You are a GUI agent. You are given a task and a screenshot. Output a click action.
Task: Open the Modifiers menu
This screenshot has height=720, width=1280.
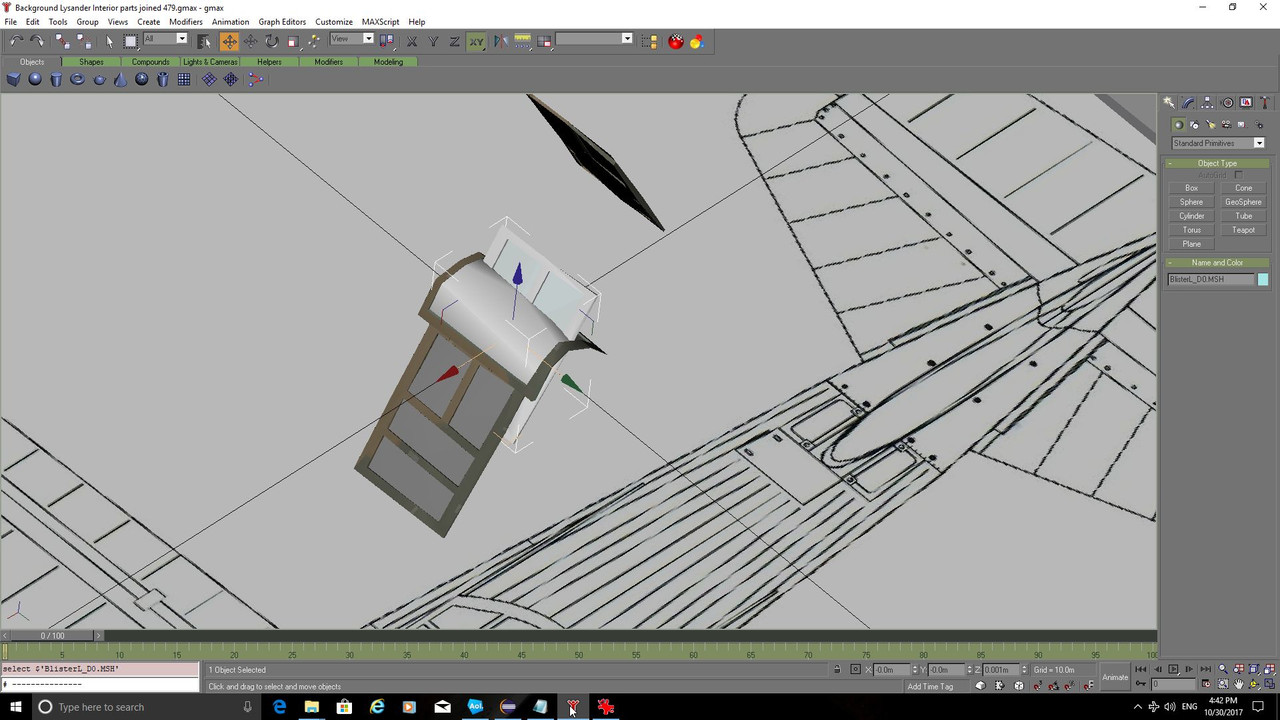coord(186,21)
